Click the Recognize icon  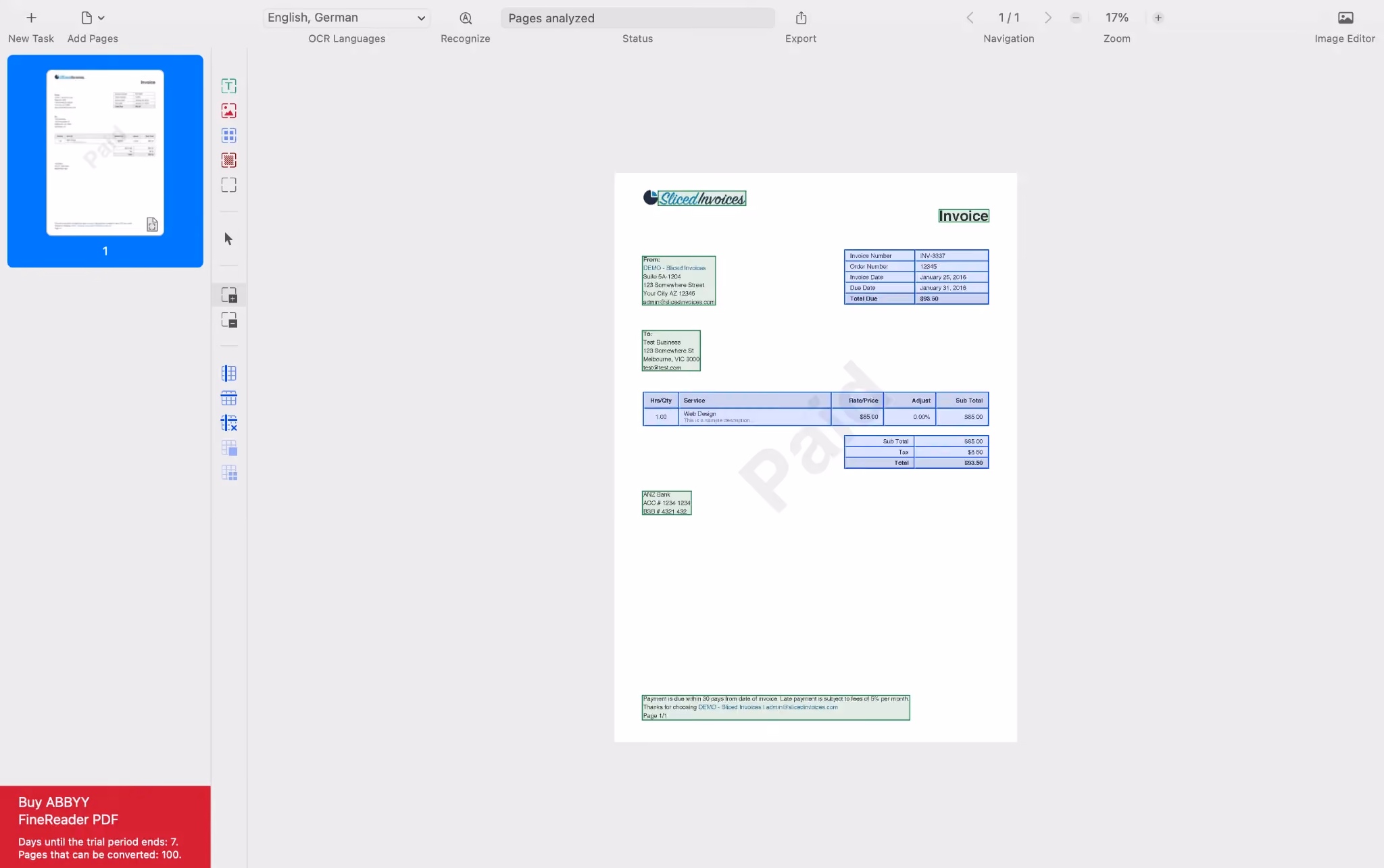click(x=466, y=18)
